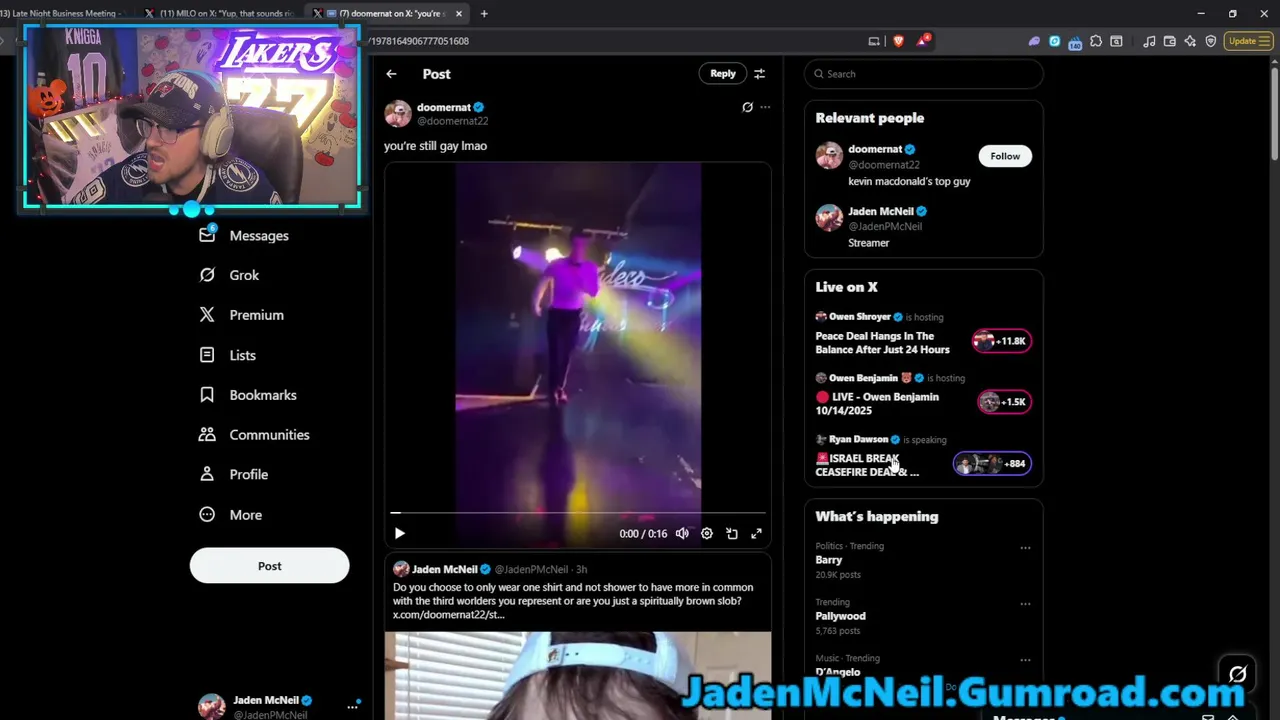The image size is (1280, 720).
Task: Open the sidebar search panel icon
Action: click(x=1116, y=41)
